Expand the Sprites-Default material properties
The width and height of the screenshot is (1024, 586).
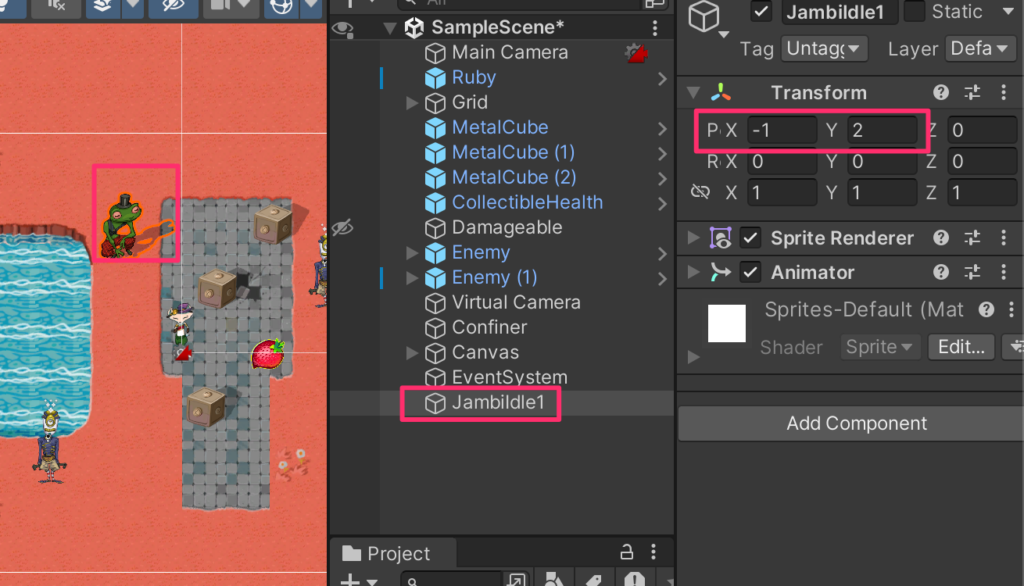[x=694, y=357]
